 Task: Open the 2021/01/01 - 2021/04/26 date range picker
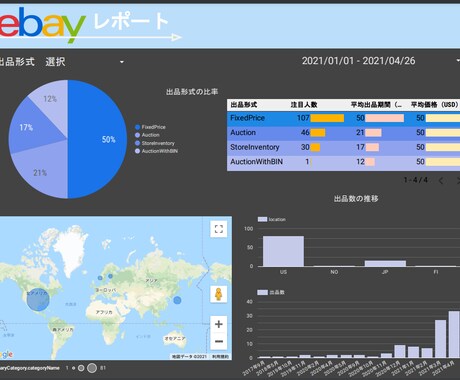pyautogui.click(x=380, y=61)
